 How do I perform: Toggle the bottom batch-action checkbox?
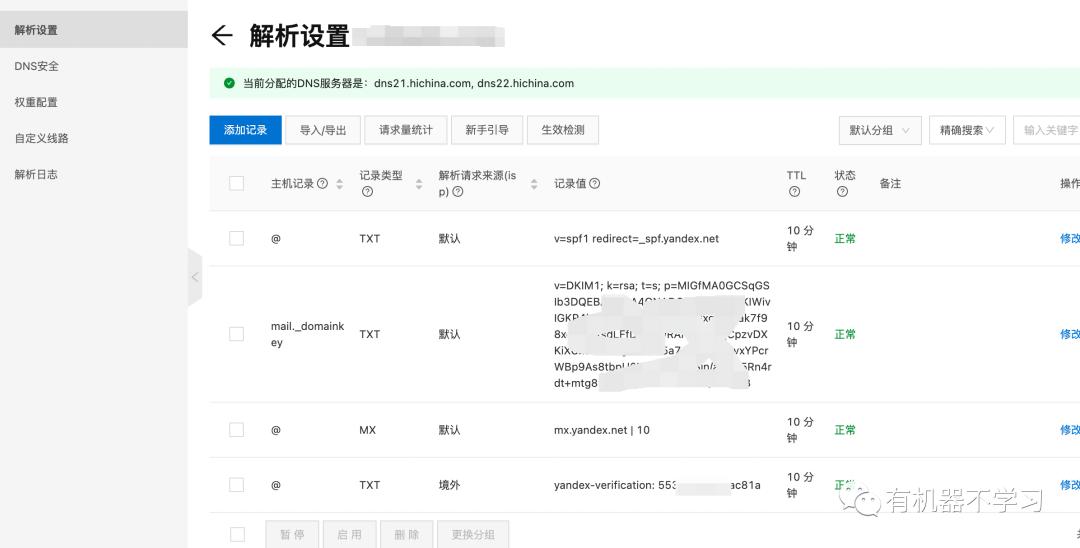pyautogui.click(x=237, y=534)
